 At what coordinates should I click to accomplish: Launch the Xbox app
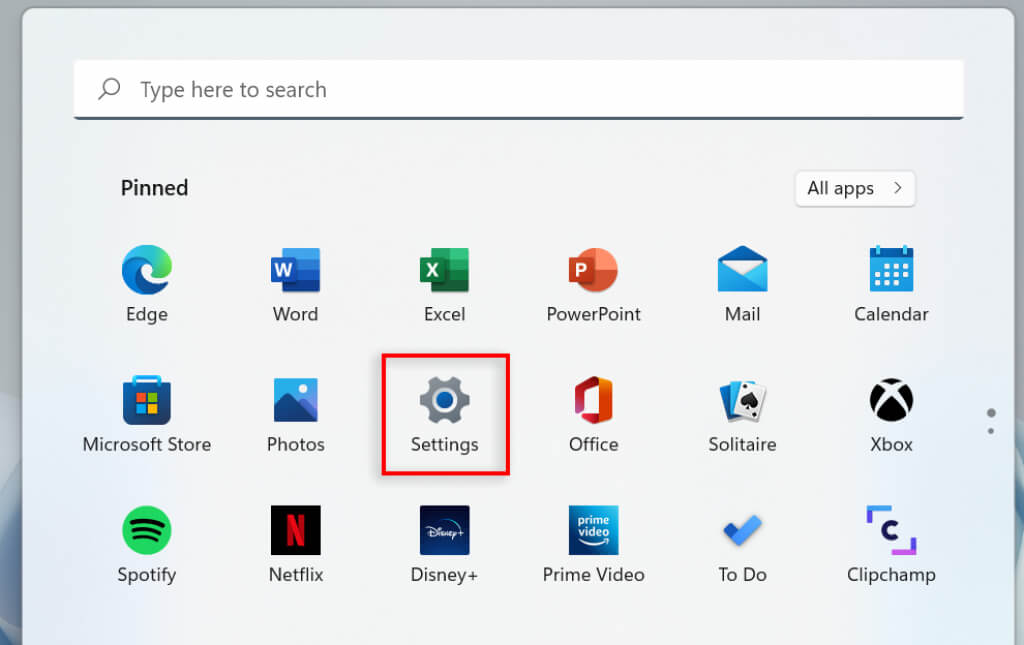(x=891, y=400)
